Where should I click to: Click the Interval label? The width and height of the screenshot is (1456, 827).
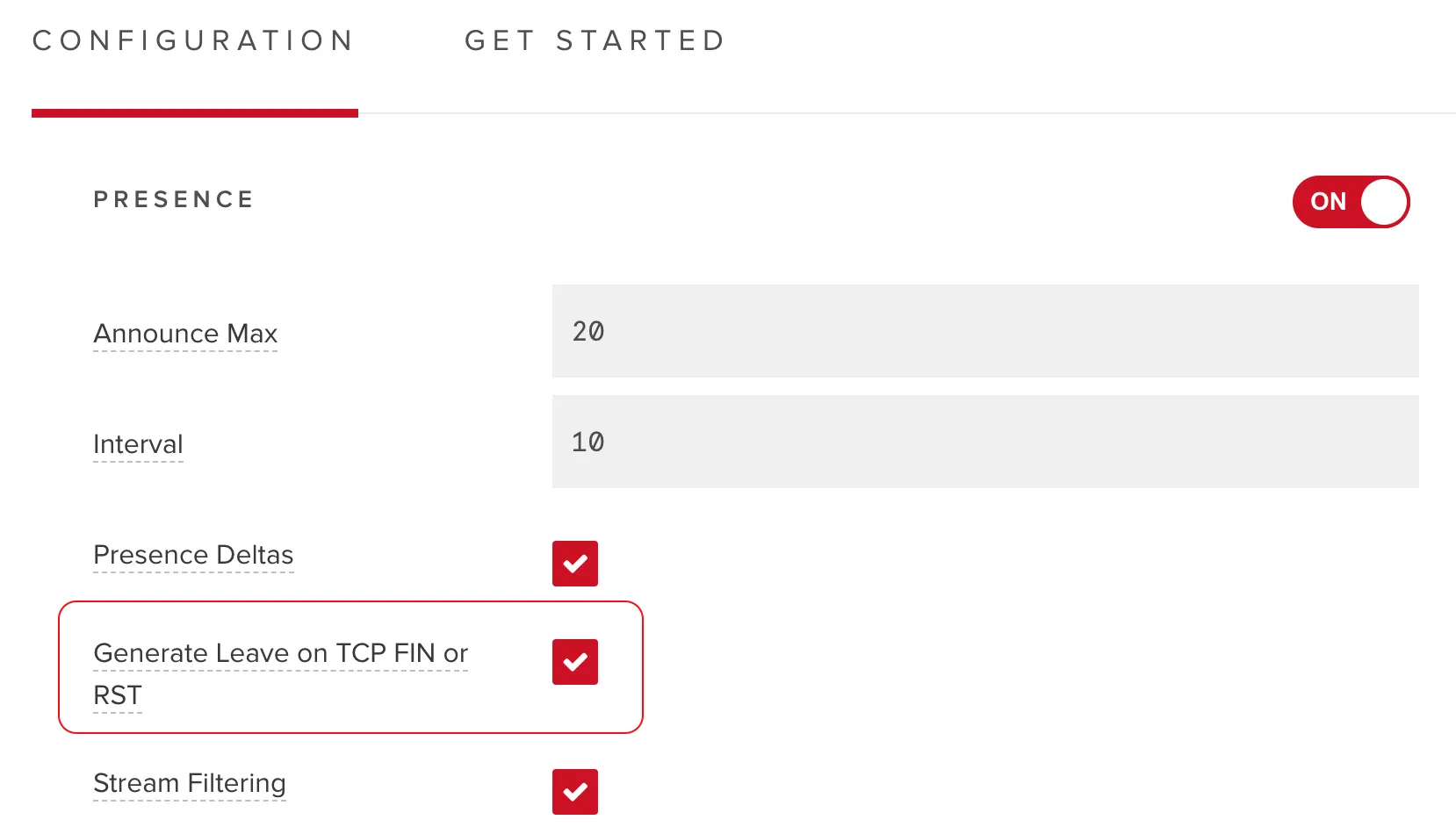tap(138, 444)
